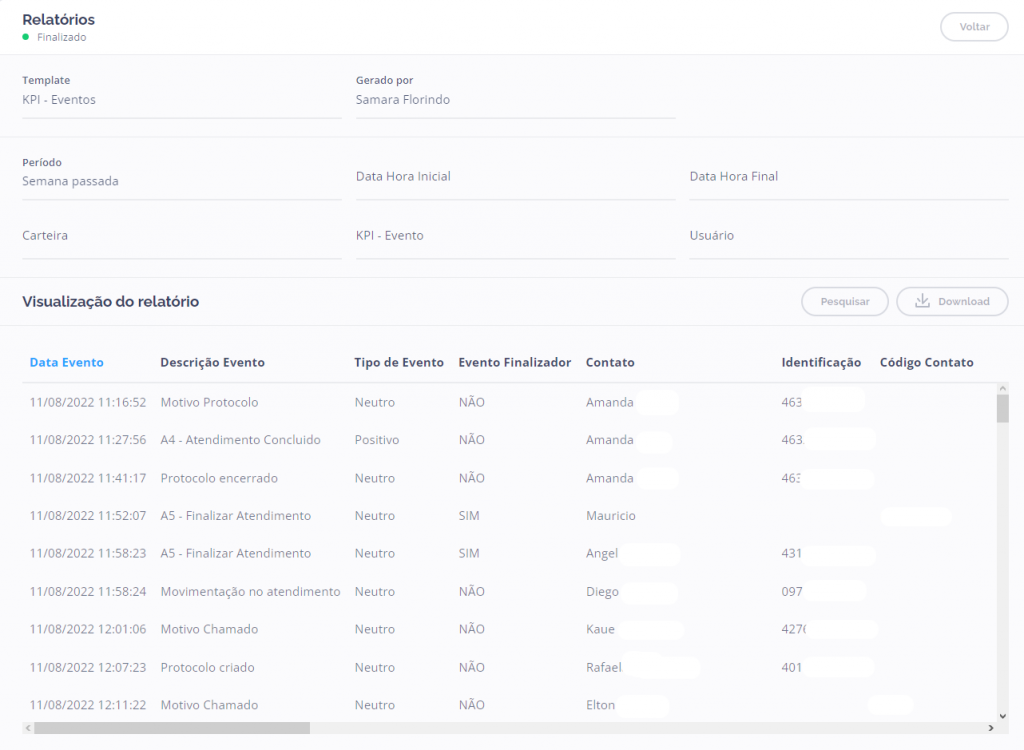Click the Descrição Evento column header
Viewport: 1024px width, 750px height.
(212, 363)
